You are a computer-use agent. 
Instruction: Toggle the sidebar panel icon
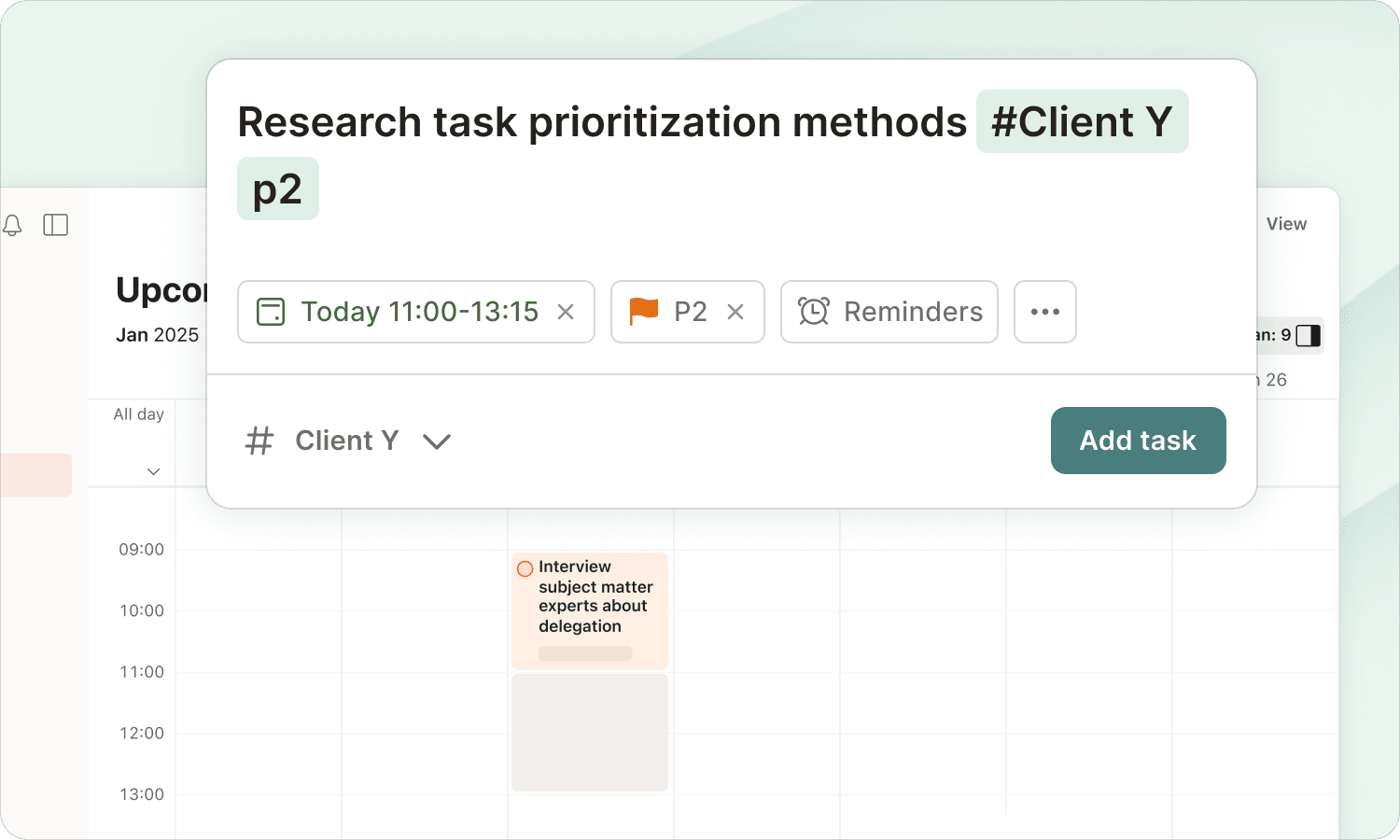(x=56, y=225)
